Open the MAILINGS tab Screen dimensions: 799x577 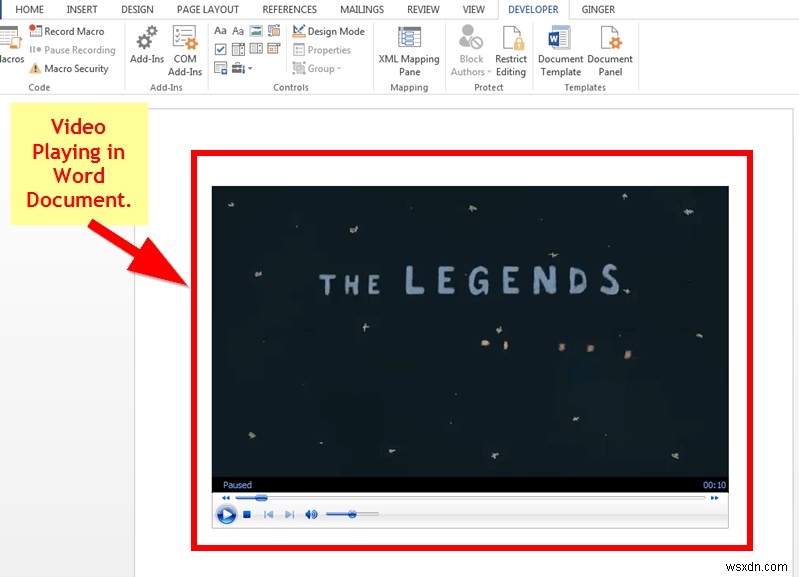(362, 9)
